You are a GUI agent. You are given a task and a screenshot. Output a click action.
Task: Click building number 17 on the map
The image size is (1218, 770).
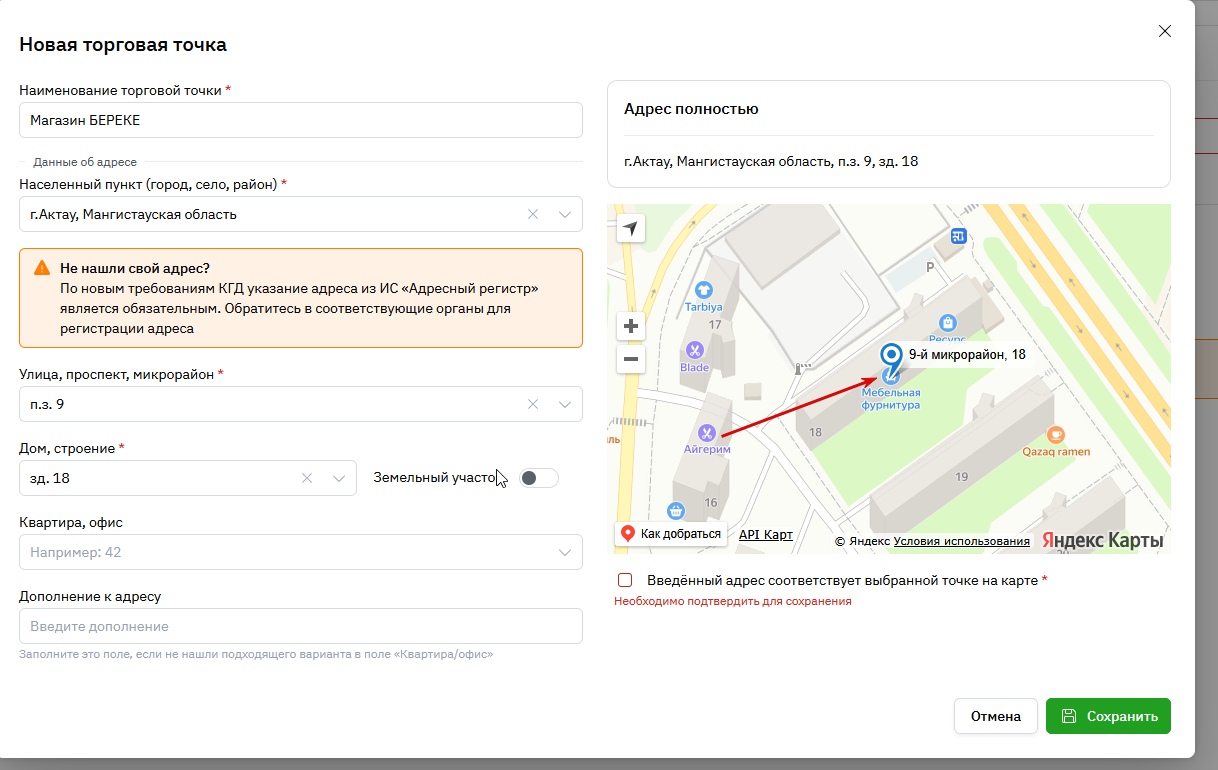click(715, 325)
